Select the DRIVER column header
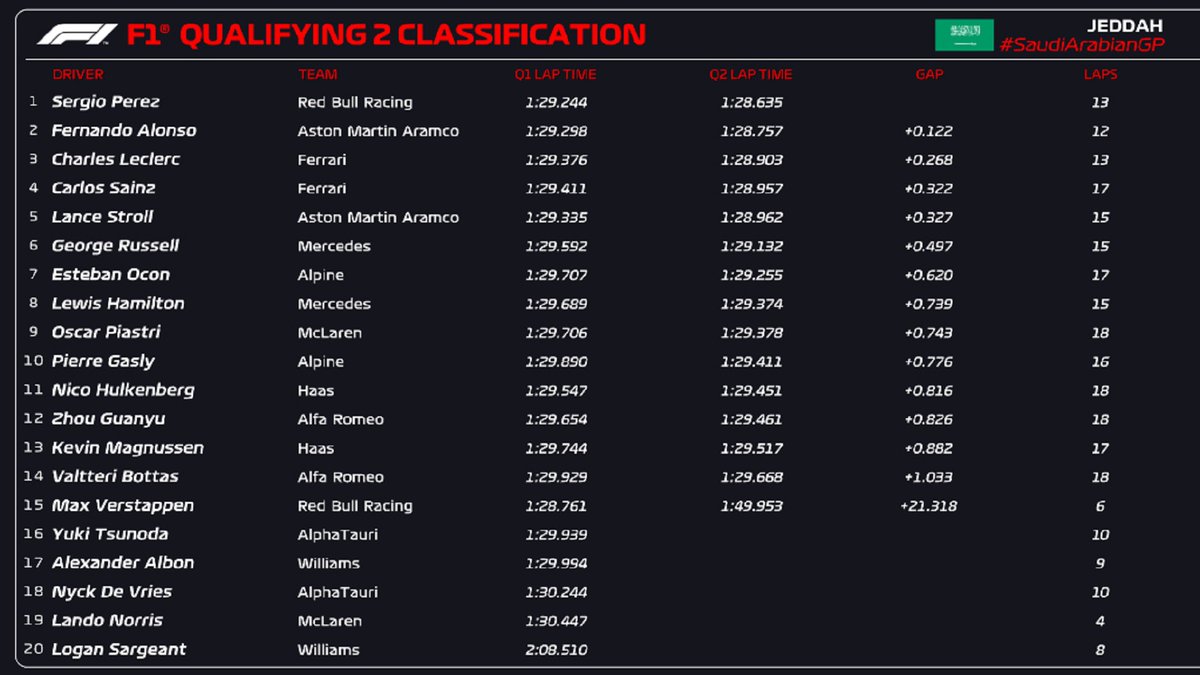 [x=78, y=74]
